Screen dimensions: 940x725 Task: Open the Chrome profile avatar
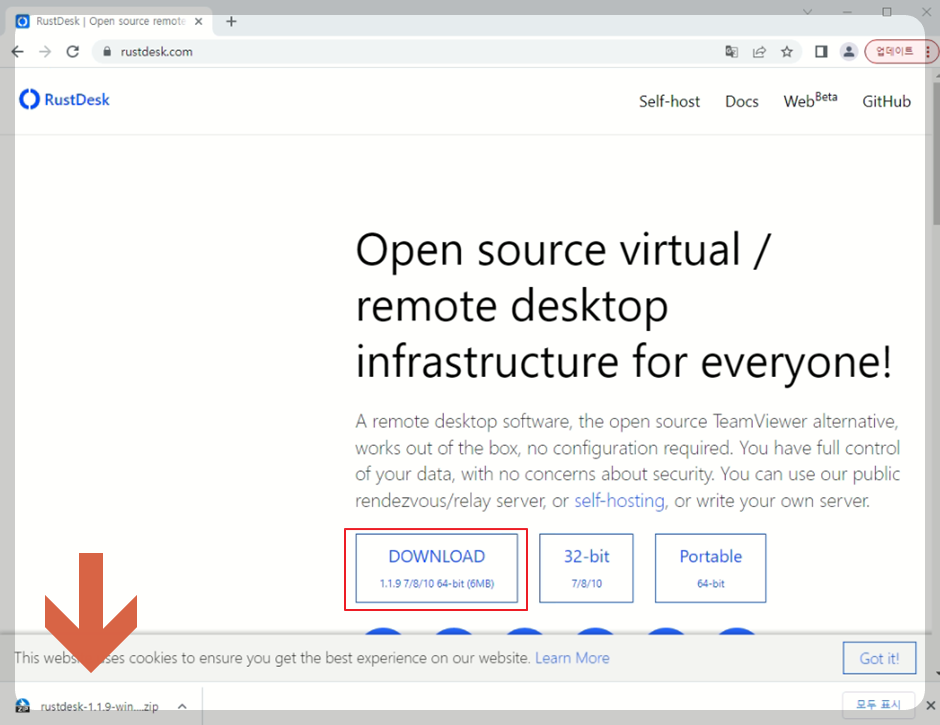pos(848,52)
